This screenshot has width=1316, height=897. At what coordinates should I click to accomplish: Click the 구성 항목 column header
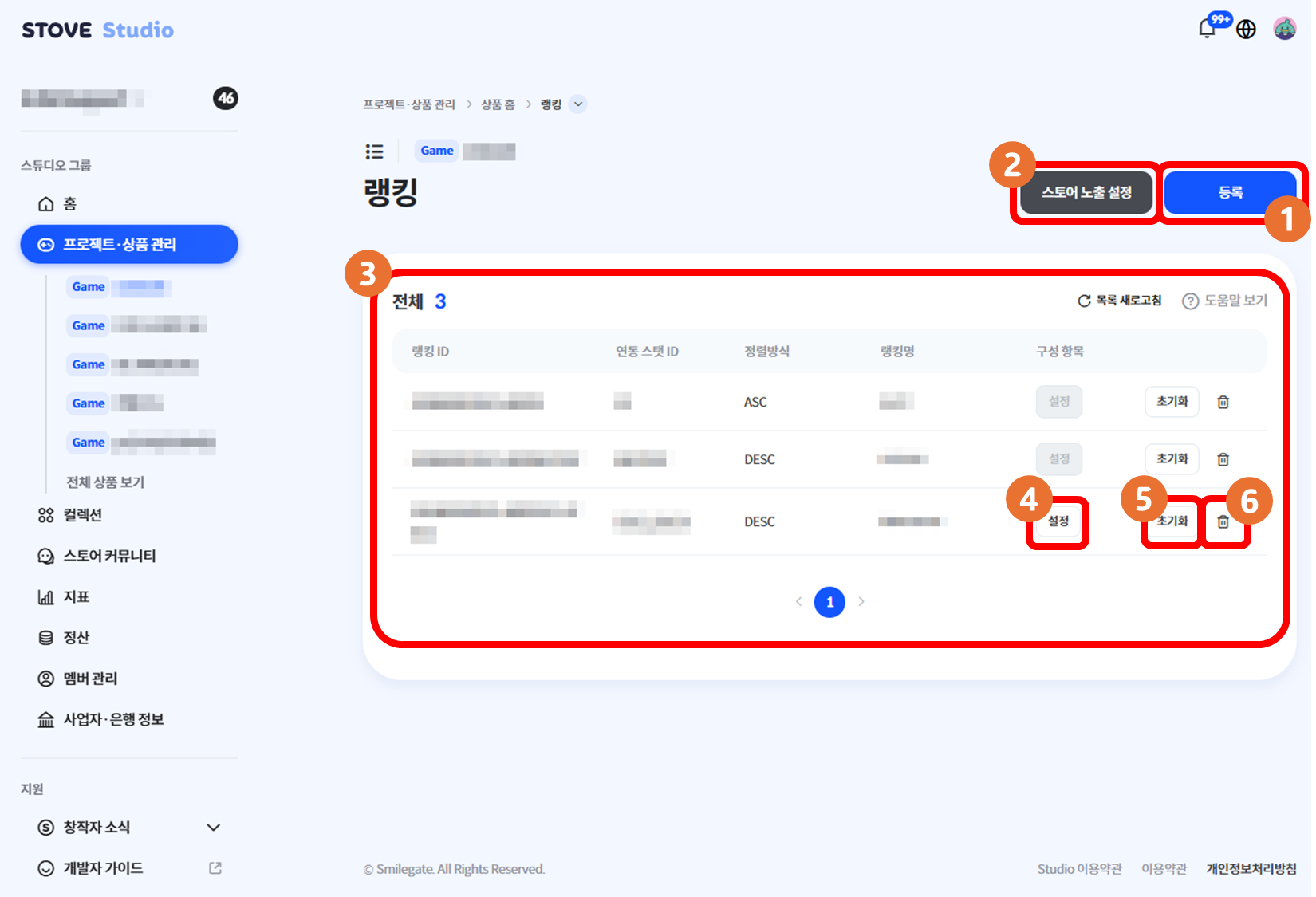tap(1060, 352)
